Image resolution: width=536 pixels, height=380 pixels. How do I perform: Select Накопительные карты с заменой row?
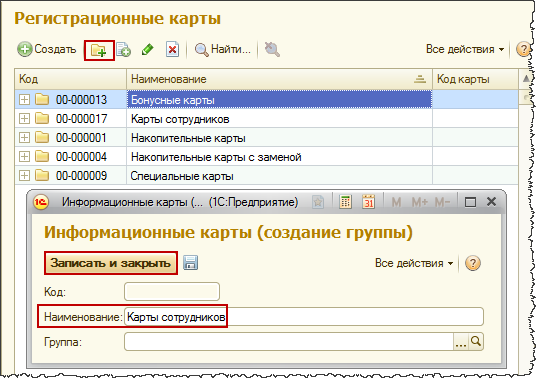coord(266,157)
